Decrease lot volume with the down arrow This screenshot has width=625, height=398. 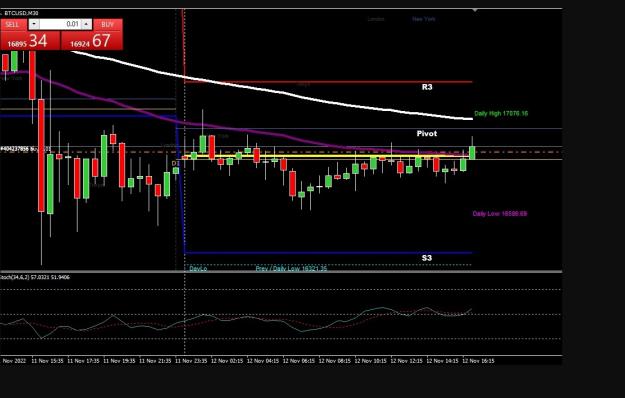coord(34,24)
